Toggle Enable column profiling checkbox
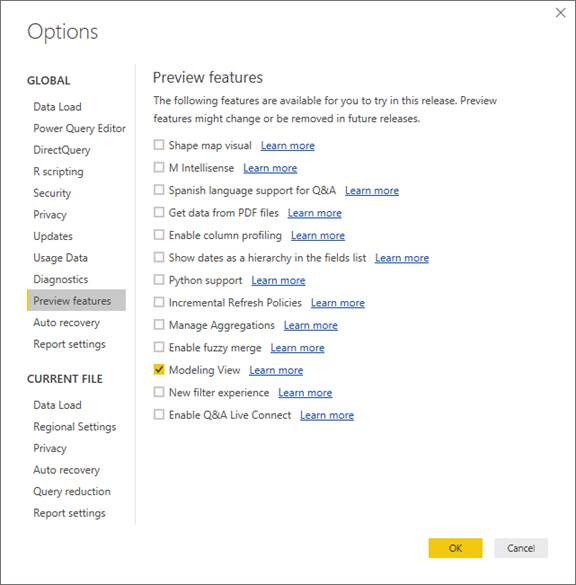The image size is (576, 585). point(159,235)
